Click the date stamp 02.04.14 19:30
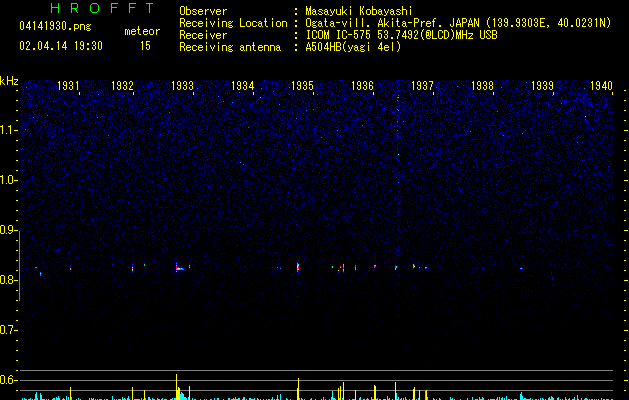629x400 pixels. pos(61,46)
